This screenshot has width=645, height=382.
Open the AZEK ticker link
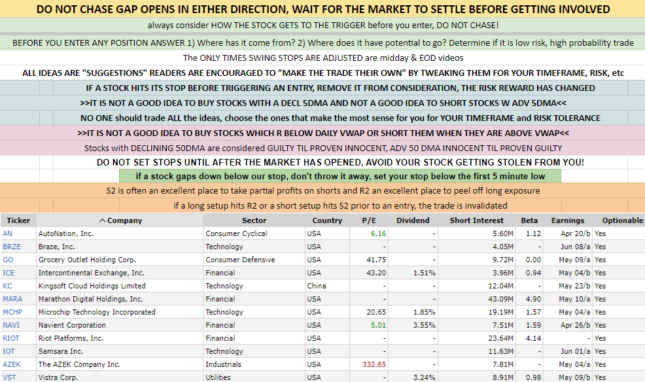12,364
